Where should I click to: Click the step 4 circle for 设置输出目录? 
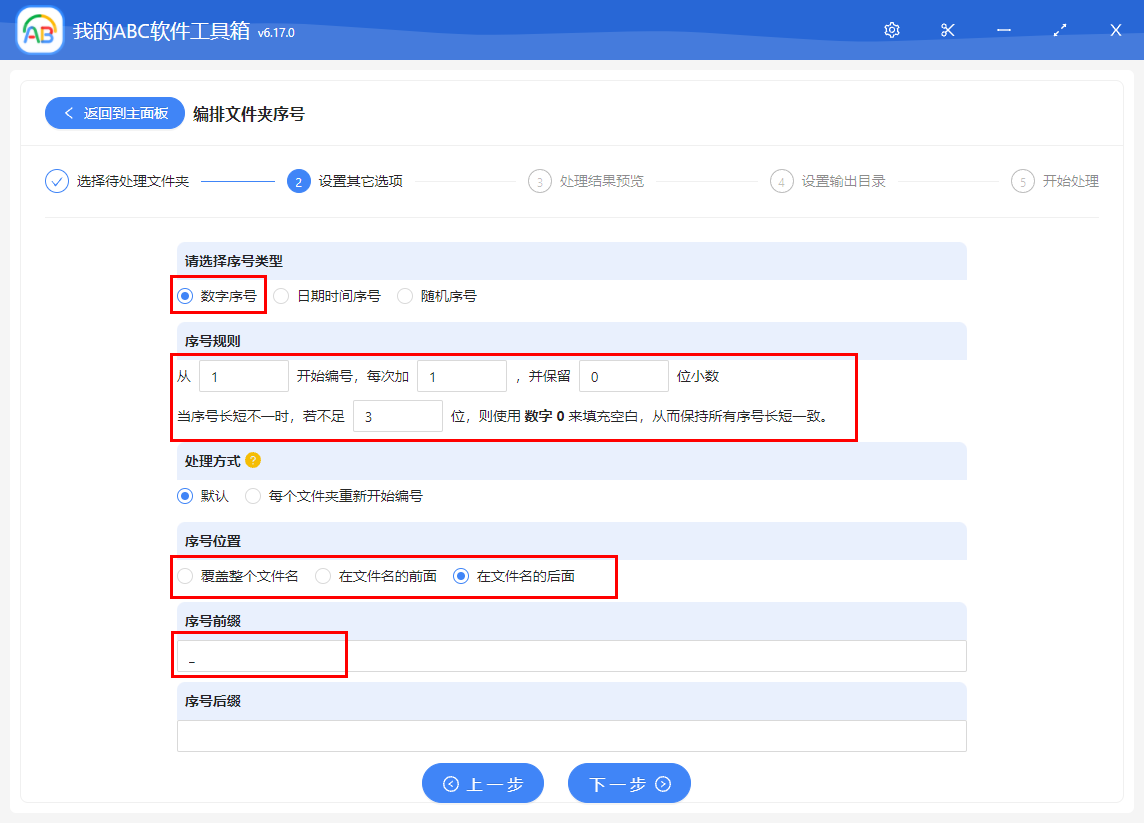pyautogui.click(x=781, y=181)
